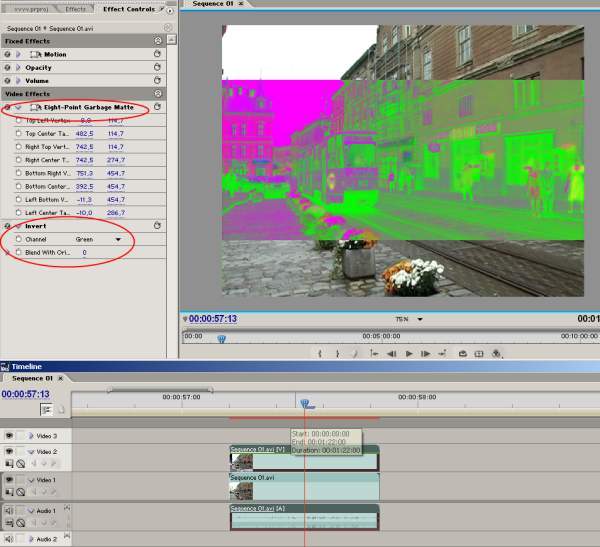
Task: Collapse the Video Effects section
Action: (x=158, y=93)
